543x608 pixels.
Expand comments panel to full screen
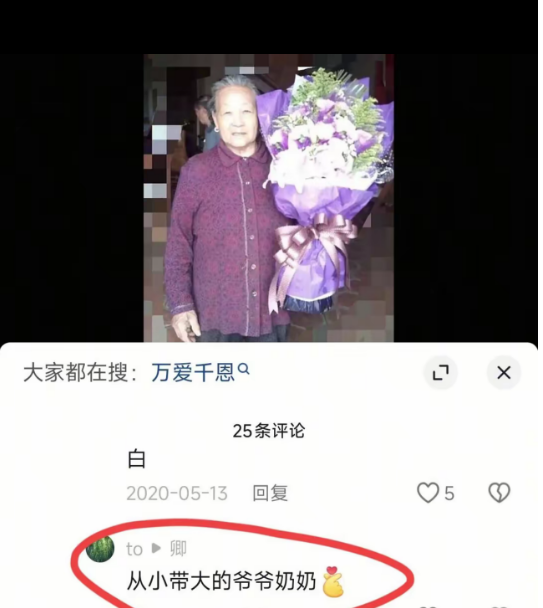click(x=440, y=373)
